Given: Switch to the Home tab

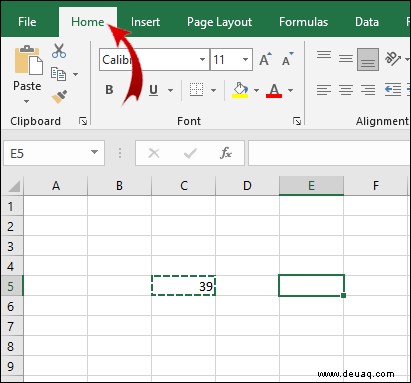Looking at the screenshot, I should click(88, 22).
